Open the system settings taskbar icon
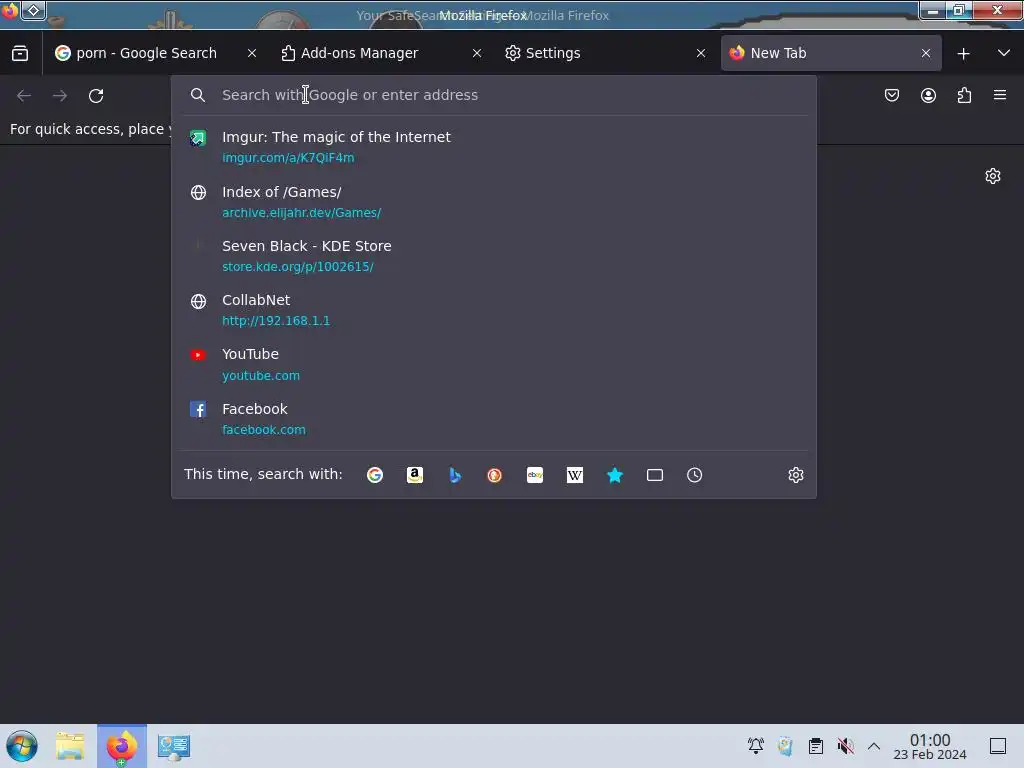1024x768 pixels. [x=173, y=746]
